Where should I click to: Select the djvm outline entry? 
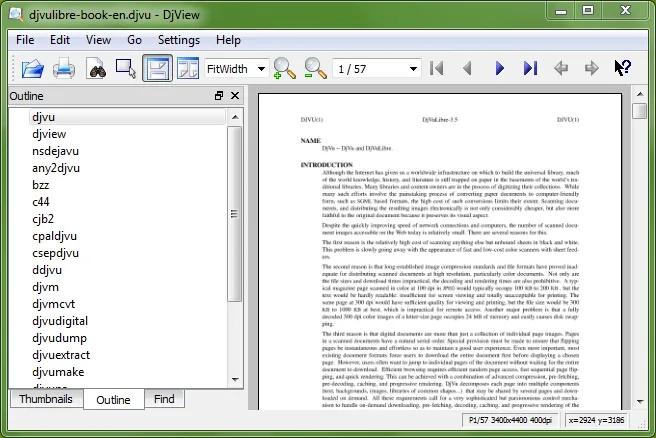pyautogui.click(x=46, y=287)
